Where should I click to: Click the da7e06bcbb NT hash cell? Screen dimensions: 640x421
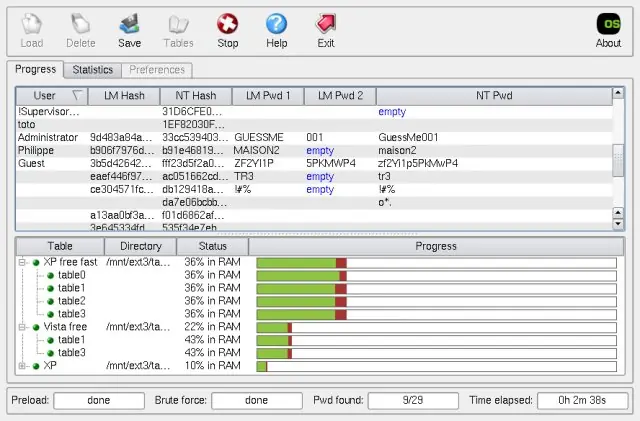coord(194,203)
